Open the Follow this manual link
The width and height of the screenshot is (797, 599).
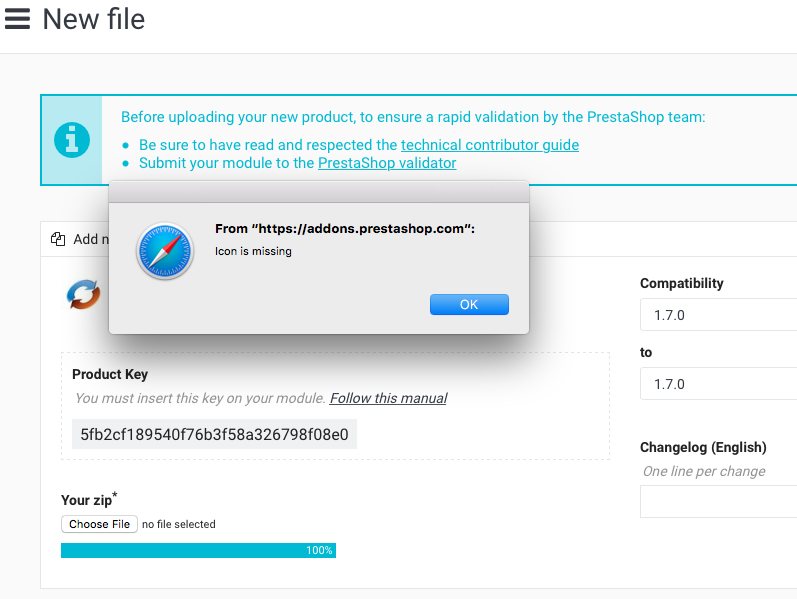click(388, 398)
